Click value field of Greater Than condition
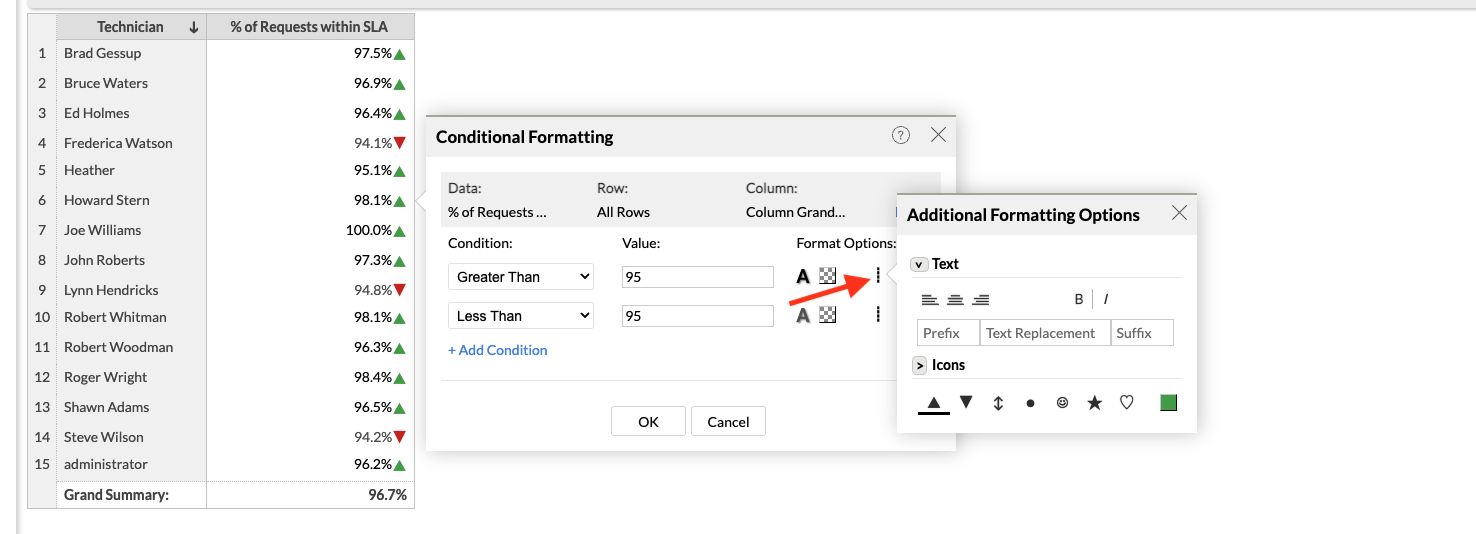This screenshot has width=1476, height=534. tap(698, 277)
